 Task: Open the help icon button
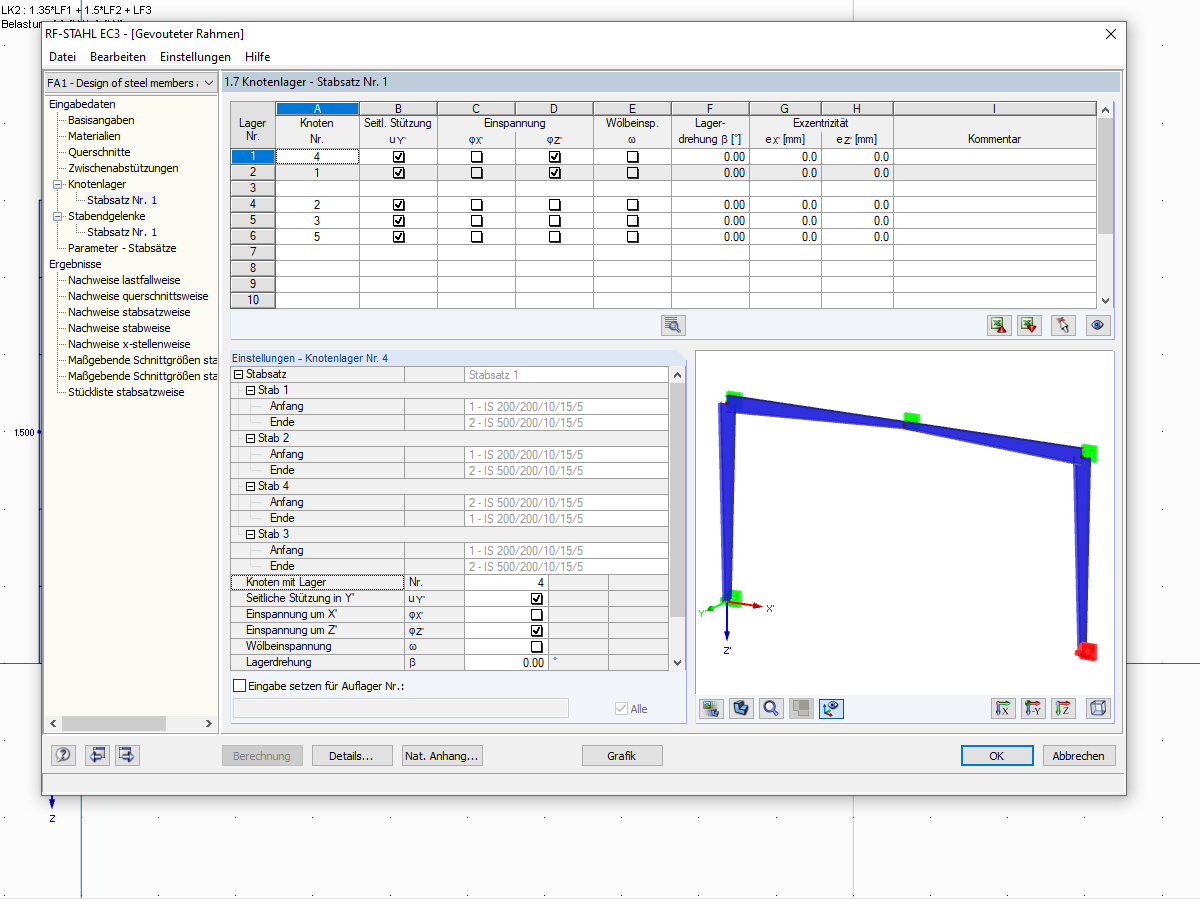[x=63, y=756]
